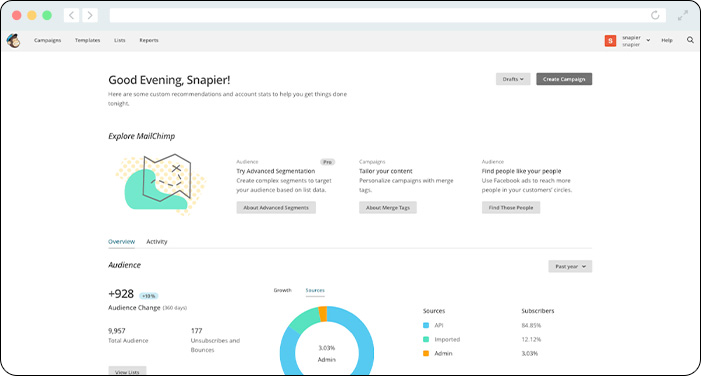This screenshot has height=376, width=701.
Task: Click the 'Explore MailChimp' heading
Action: pyautogui.click(x=142, y=136)
